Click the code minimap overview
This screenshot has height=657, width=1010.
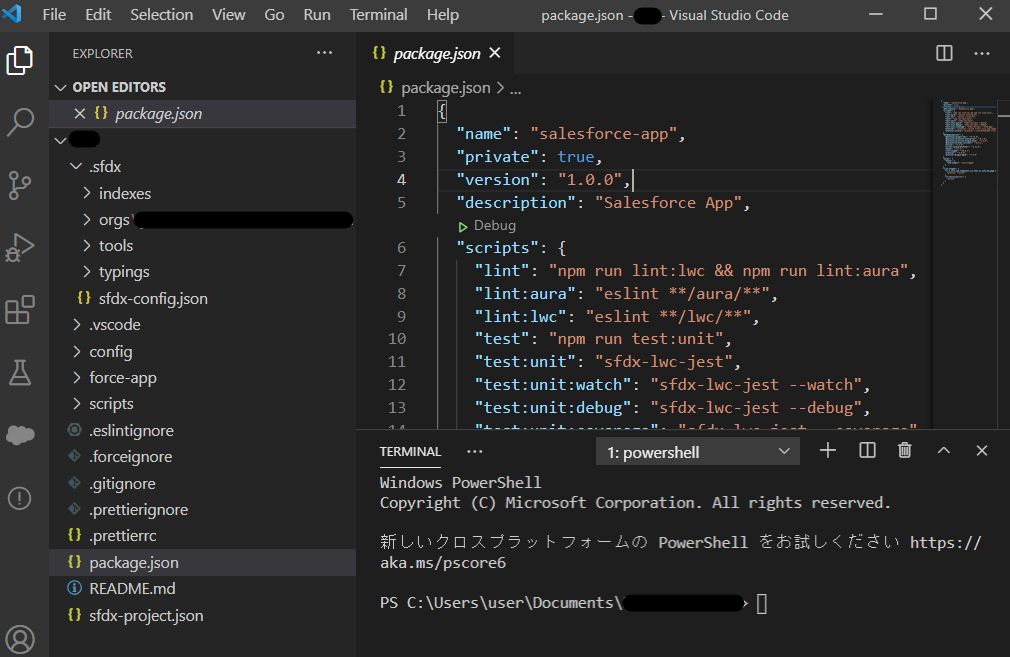969,144
